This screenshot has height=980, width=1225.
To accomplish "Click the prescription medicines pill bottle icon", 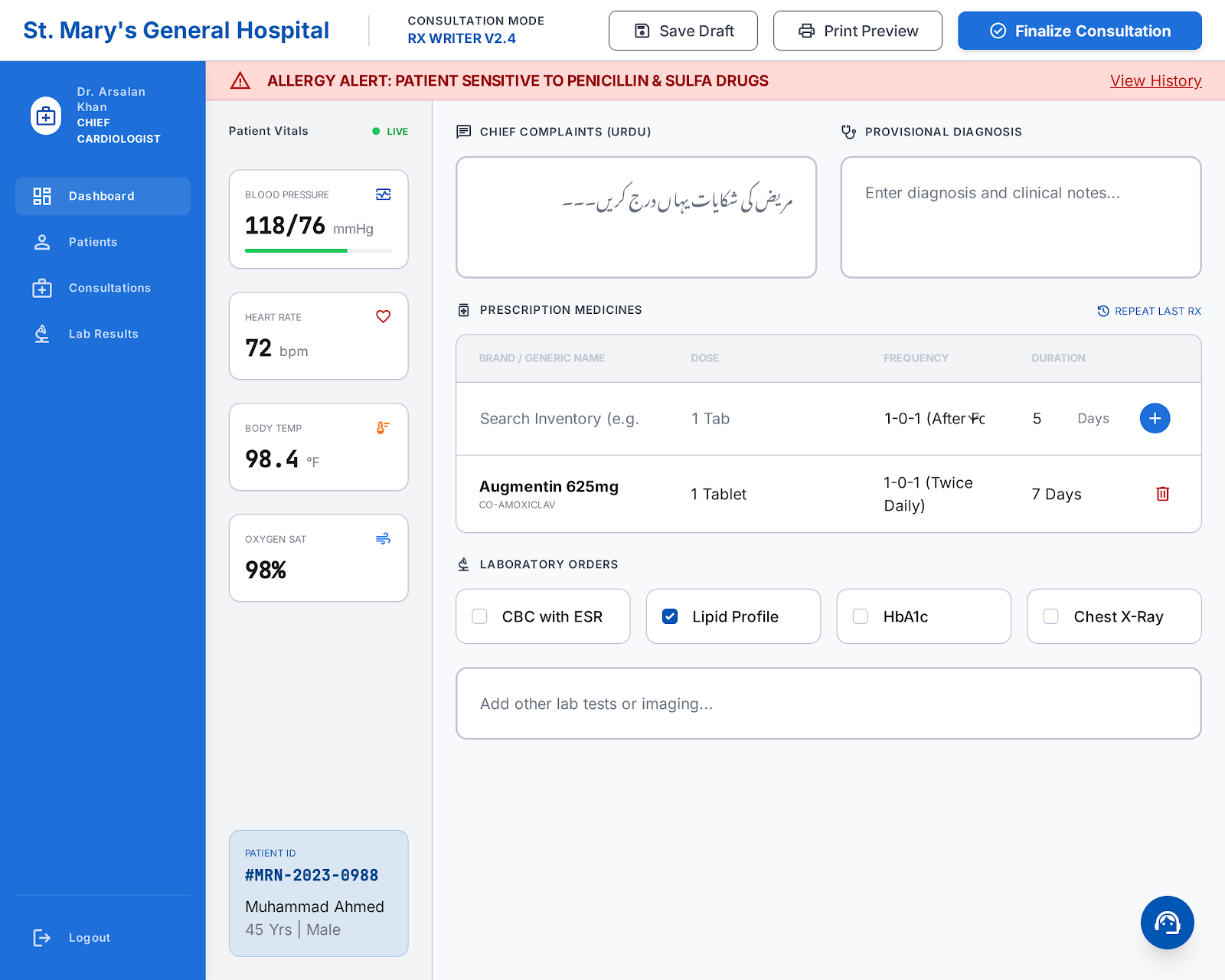I will click(x=464, y=310).
